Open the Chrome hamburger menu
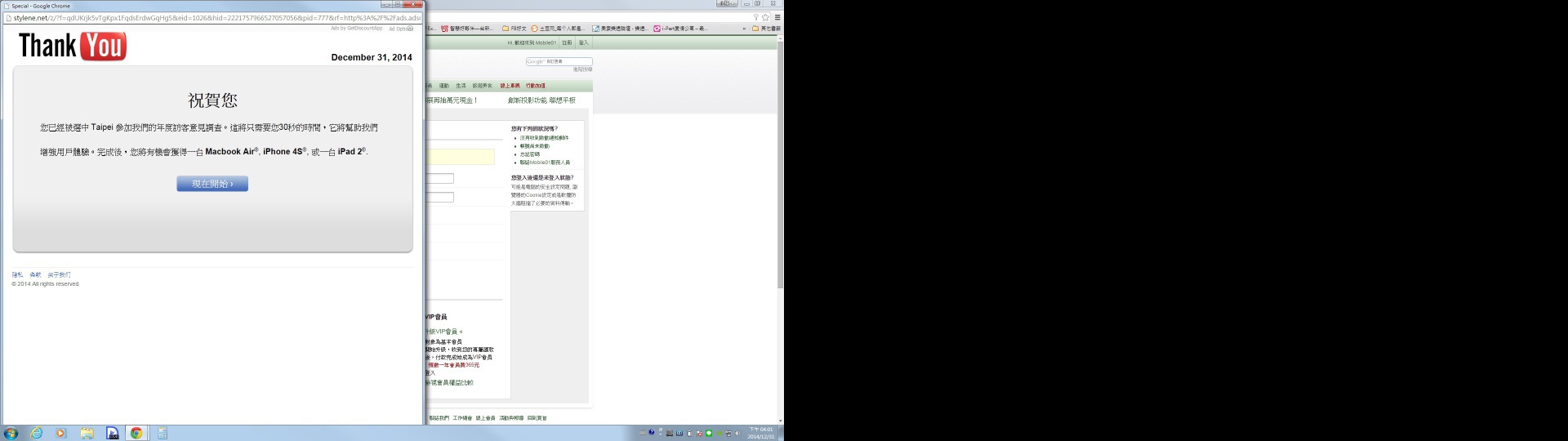The height and width of the screenshot is (441, 1568). [x=777, y=17]
